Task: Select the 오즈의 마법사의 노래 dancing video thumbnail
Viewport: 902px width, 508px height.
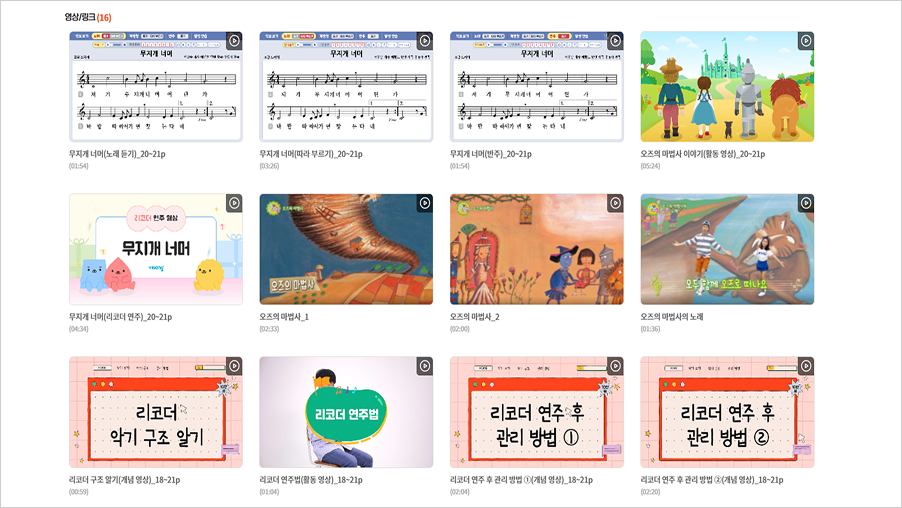Action: tap(727, 249)
